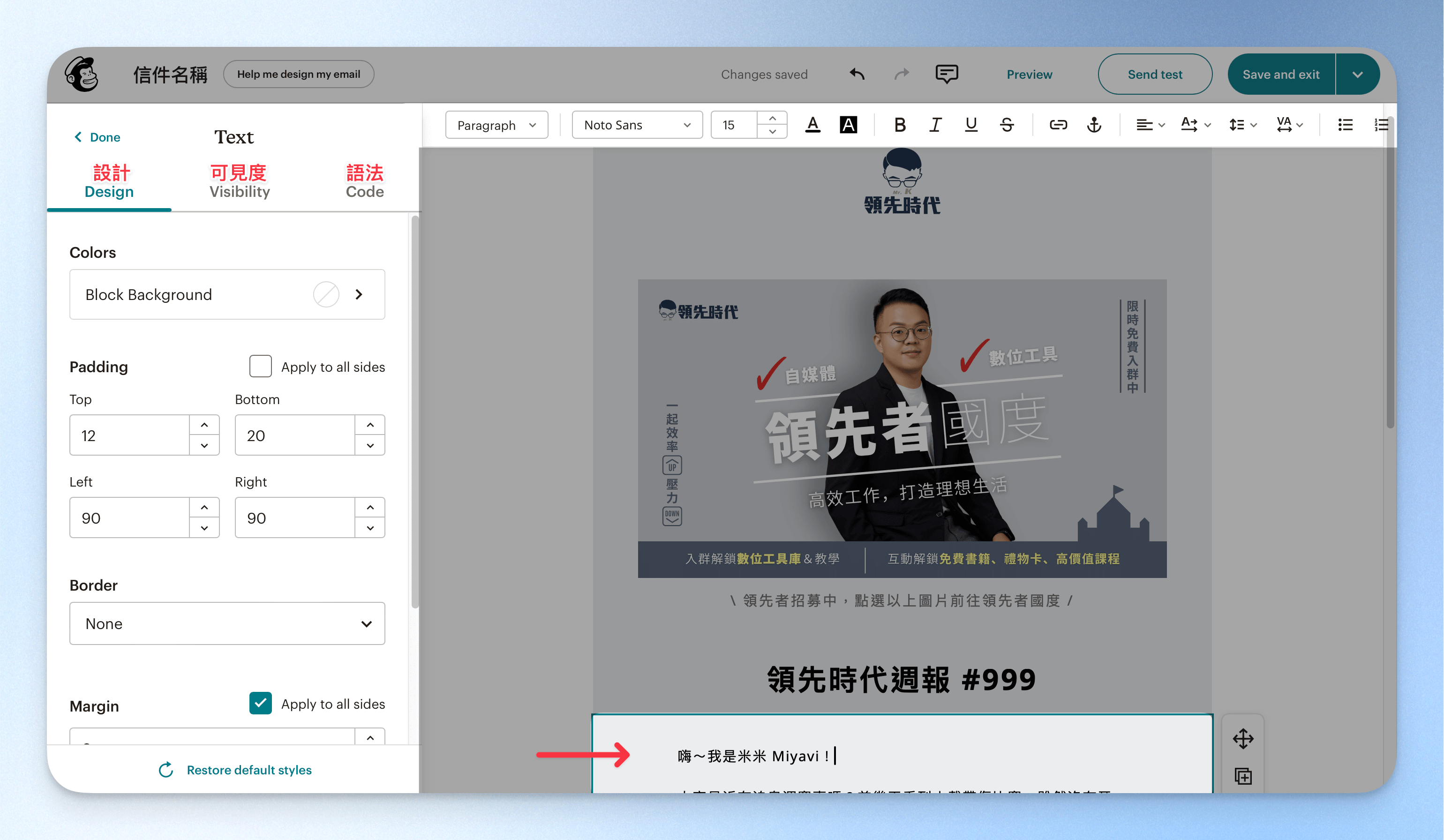Click Save and exit
Image resolution: width=1444 pixels, height=840 pixels.
coord(1281,74)
